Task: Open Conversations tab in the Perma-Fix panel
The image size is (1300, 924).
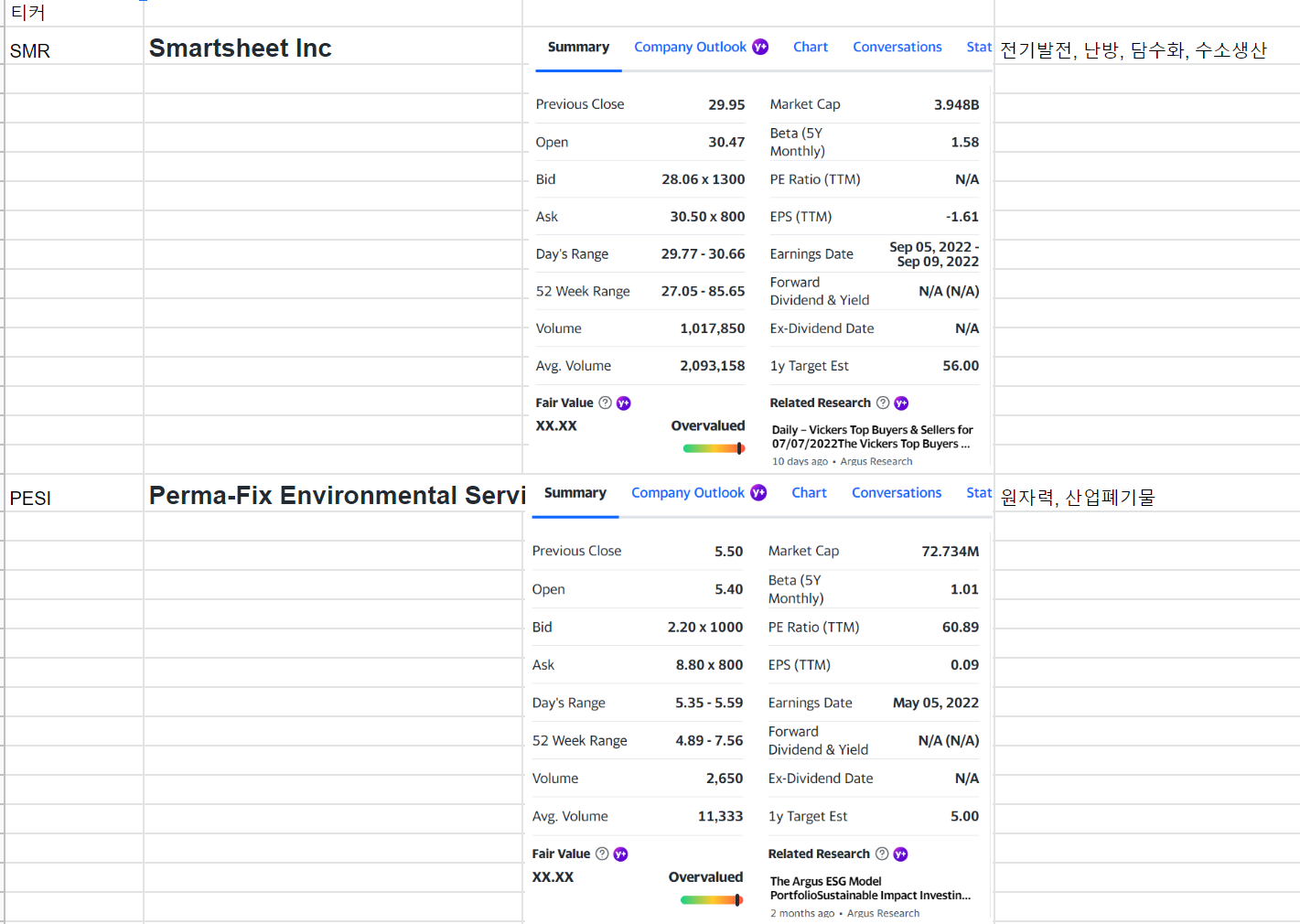Action: click(x=897, y=492)
